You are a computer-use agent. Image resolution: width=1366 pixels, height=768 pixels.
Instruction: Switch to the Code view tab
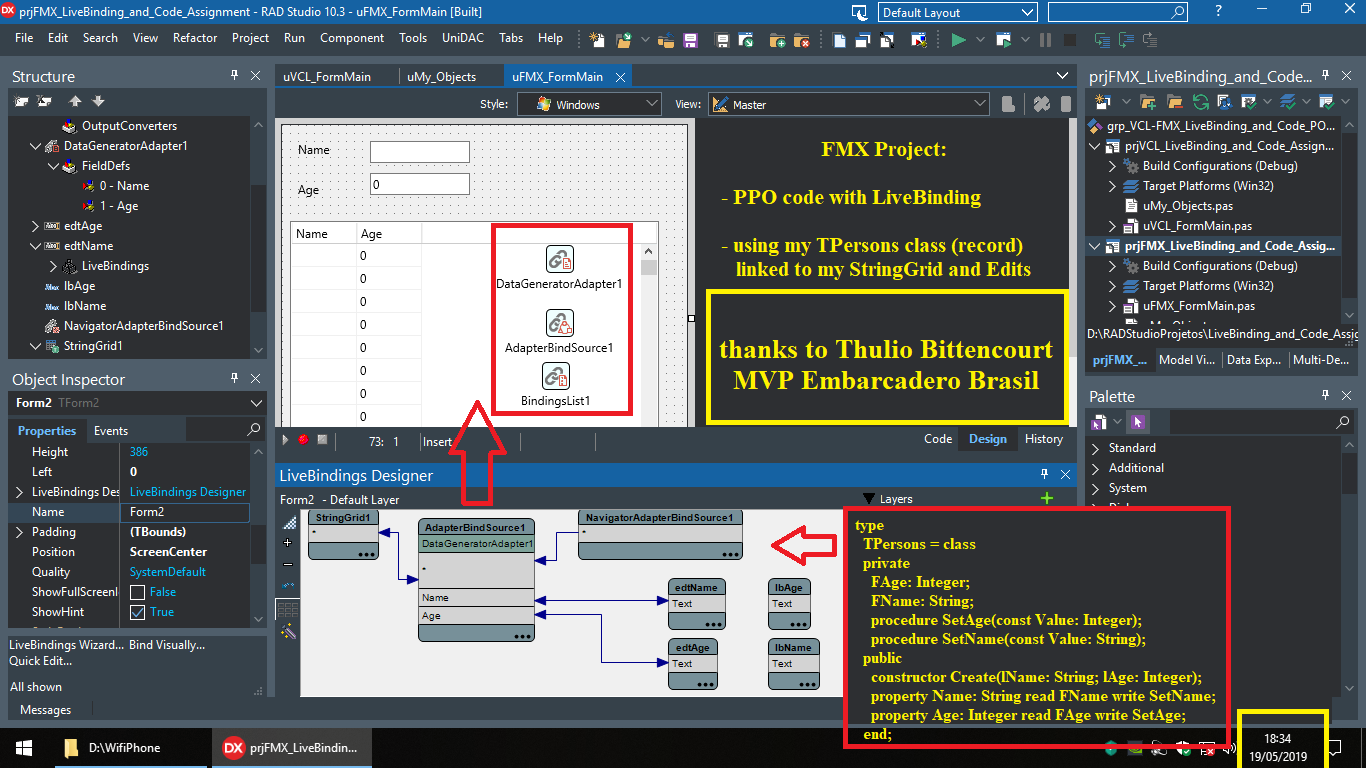click(x=938, y=439)
